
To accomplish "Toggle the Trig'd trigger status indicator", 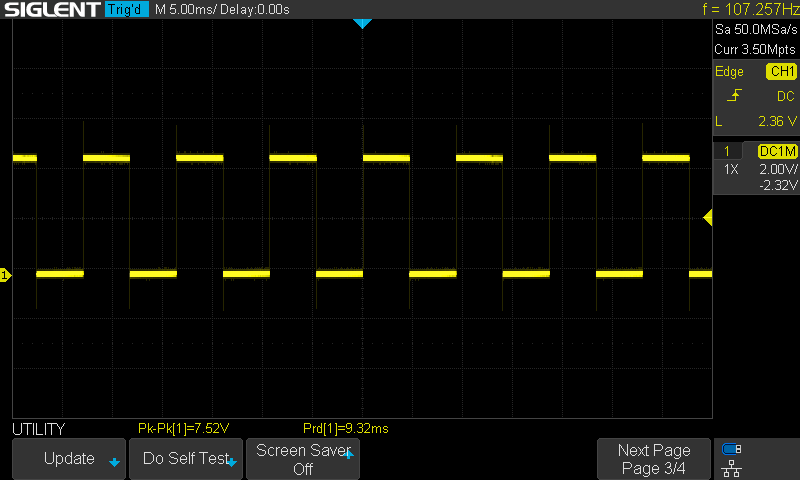I will point(127,9).
